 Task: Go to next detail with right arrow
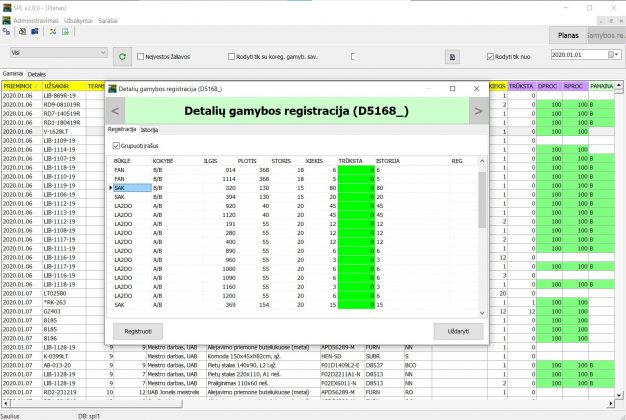(x=477, y=111)
